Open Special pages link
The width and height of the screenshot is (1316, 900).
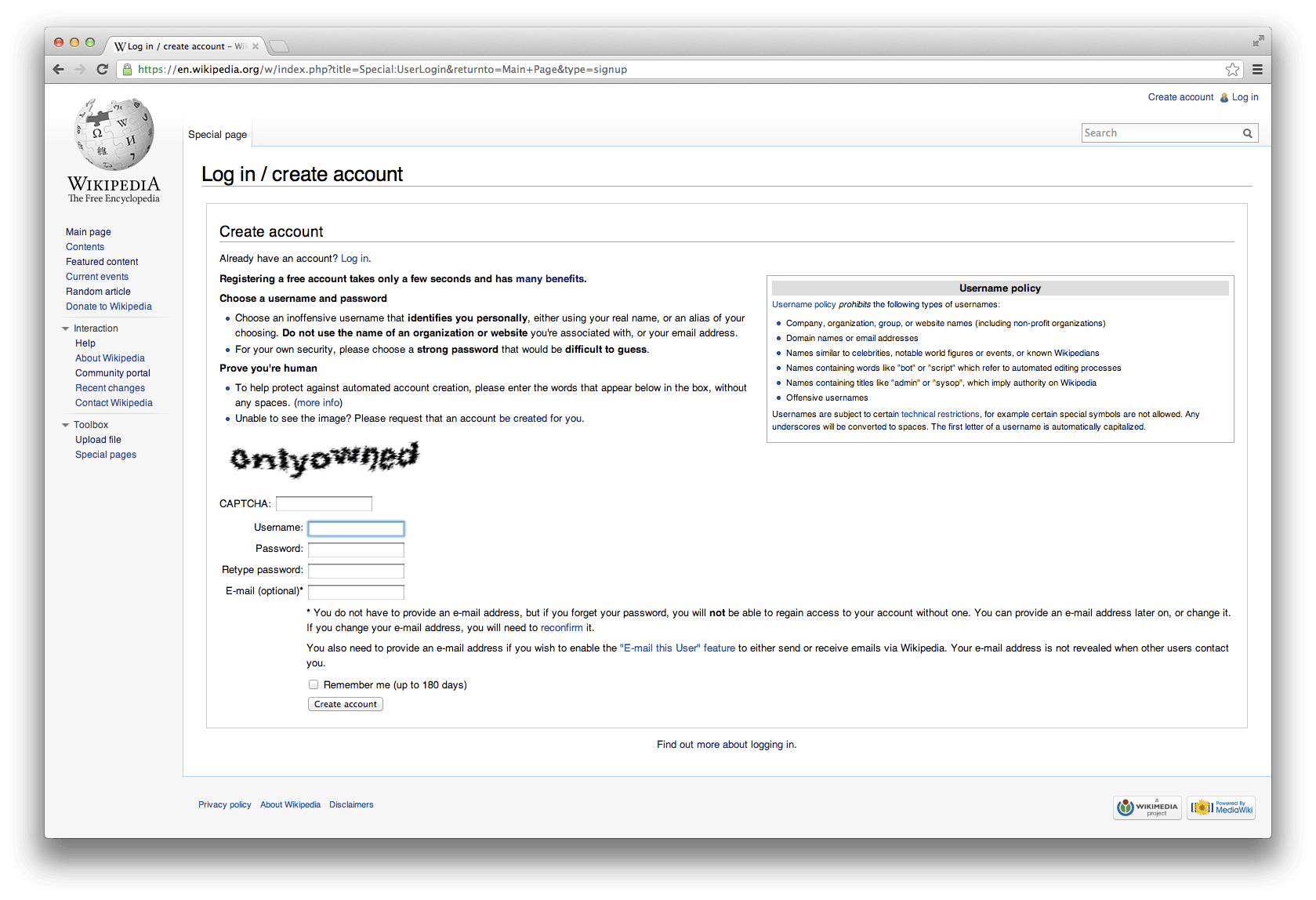(x=106, y=455)
